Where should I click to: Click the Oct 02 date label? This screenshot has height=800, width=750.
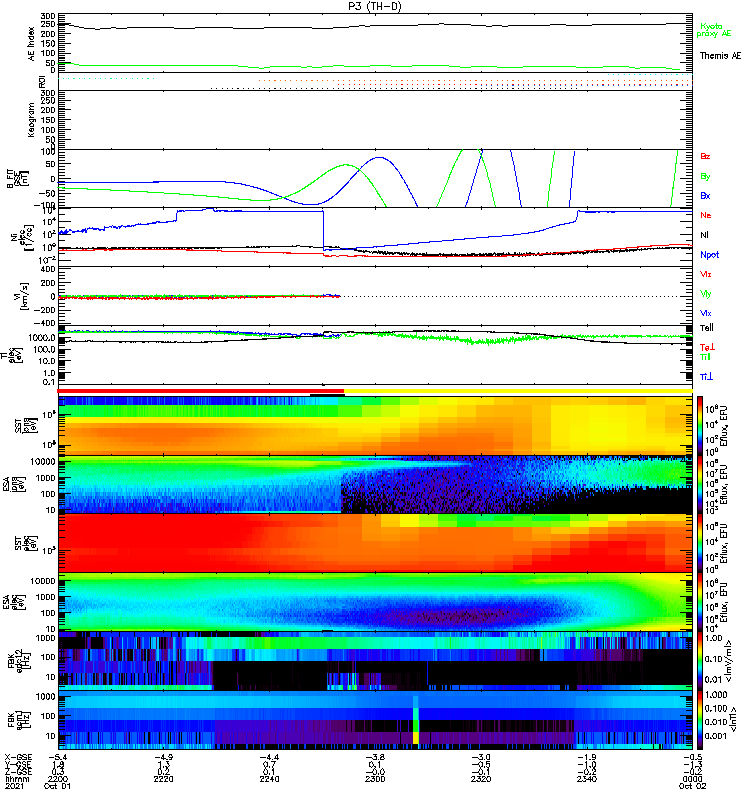pyautogui.click(x=692, y=786)
